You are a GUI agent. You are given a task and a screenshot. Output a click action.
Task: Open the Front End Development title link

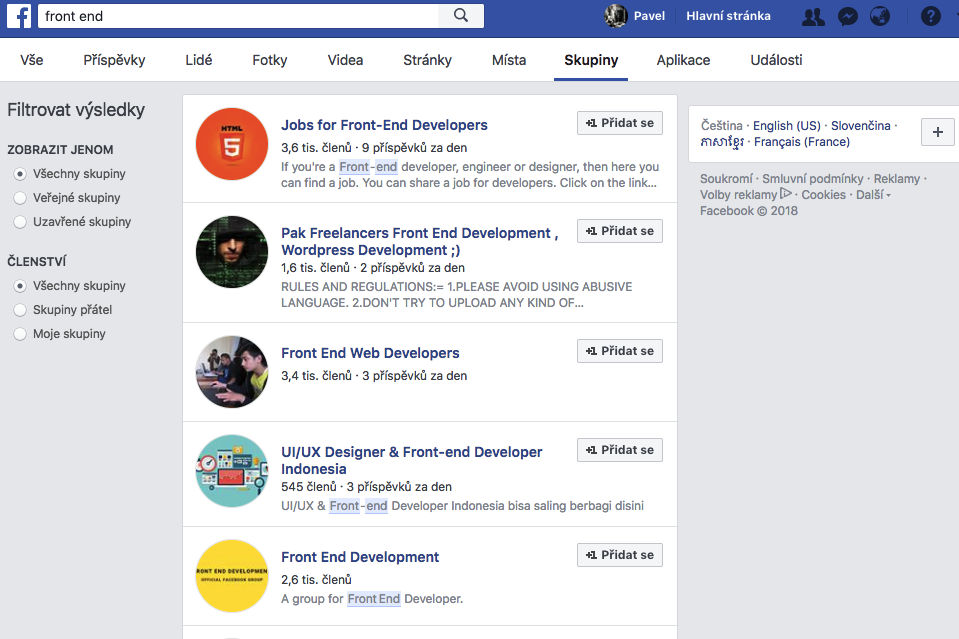coord(360,557)
